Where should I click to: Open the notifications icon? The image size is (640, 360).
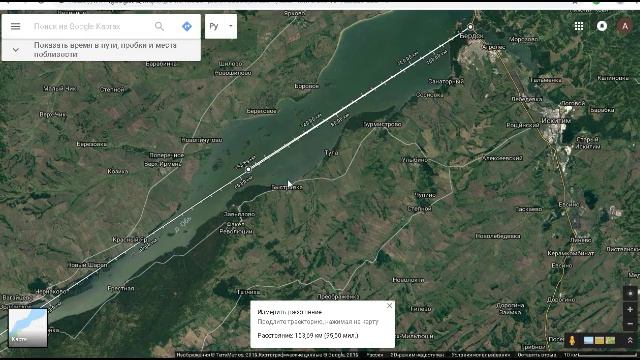pyautogui.click(x=602, y=27)
